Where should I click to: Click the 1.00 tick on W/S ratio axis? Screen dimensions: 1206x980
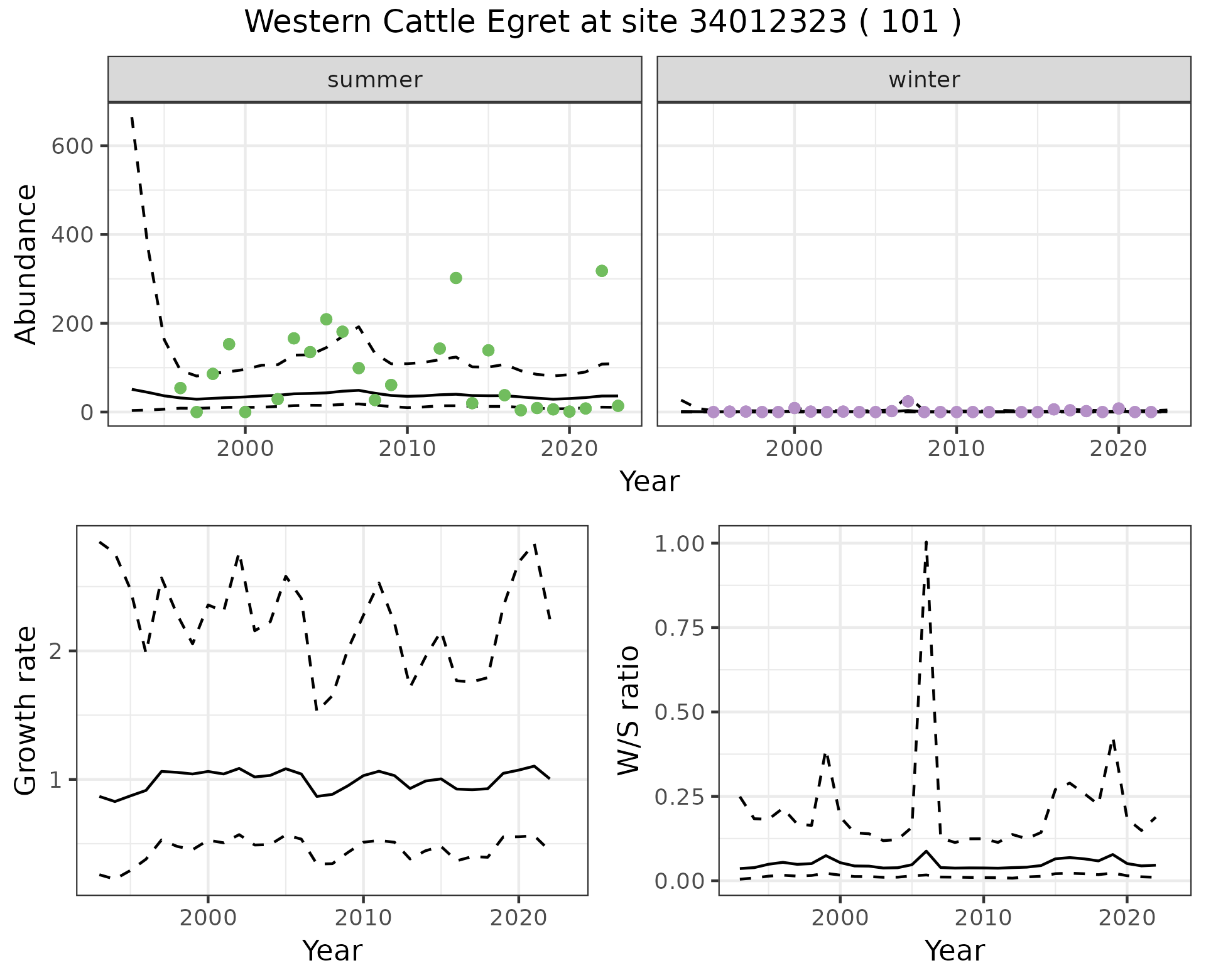coord(680,543)
